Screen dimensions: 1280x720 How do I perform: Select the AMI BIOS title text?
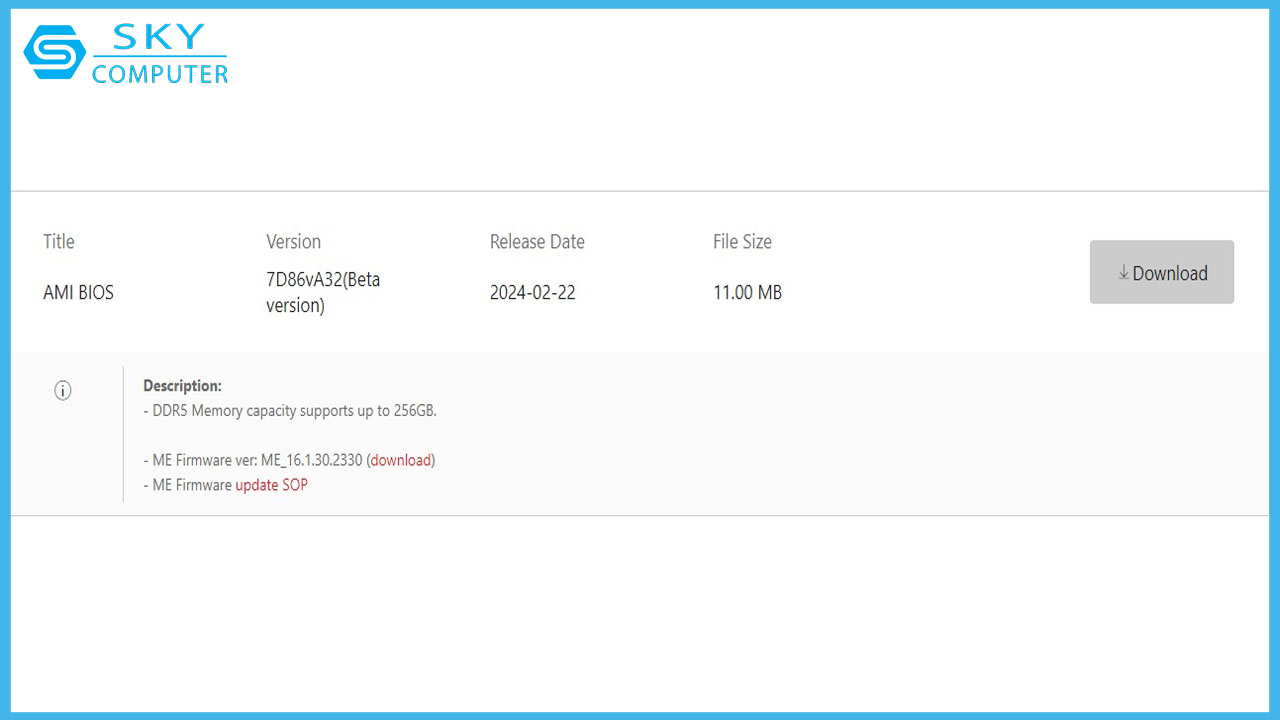[78, 293]
